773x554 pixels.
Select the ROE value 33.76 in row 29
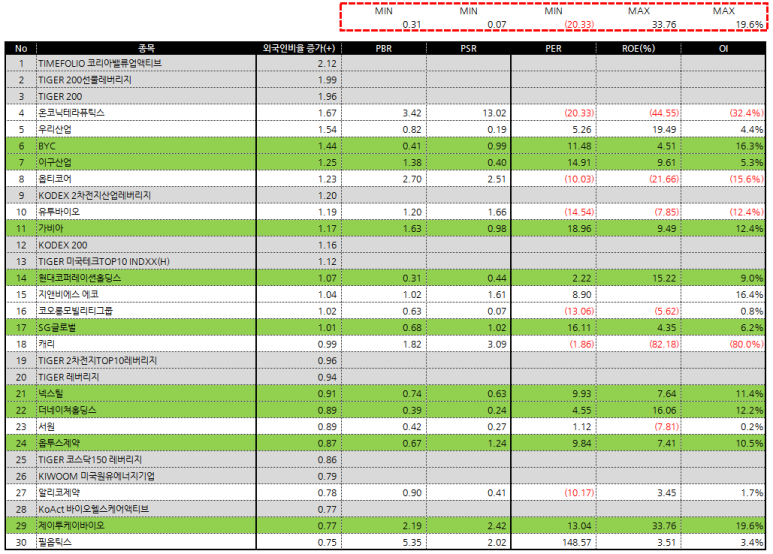coord(664,526)
